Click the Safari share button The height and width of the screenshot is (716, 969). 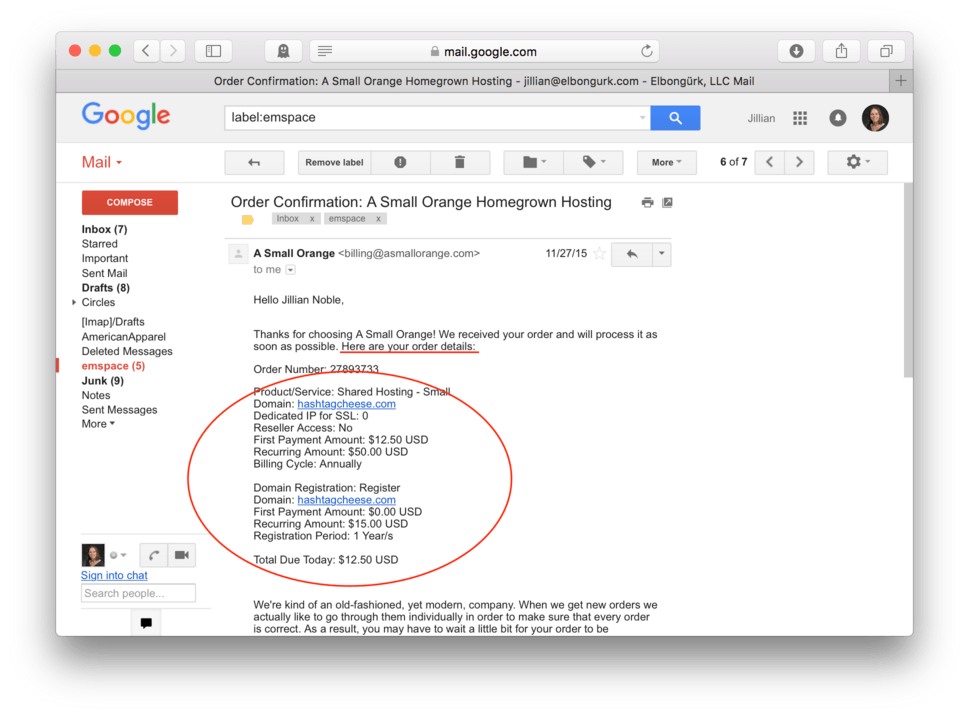tap(841, 51)
